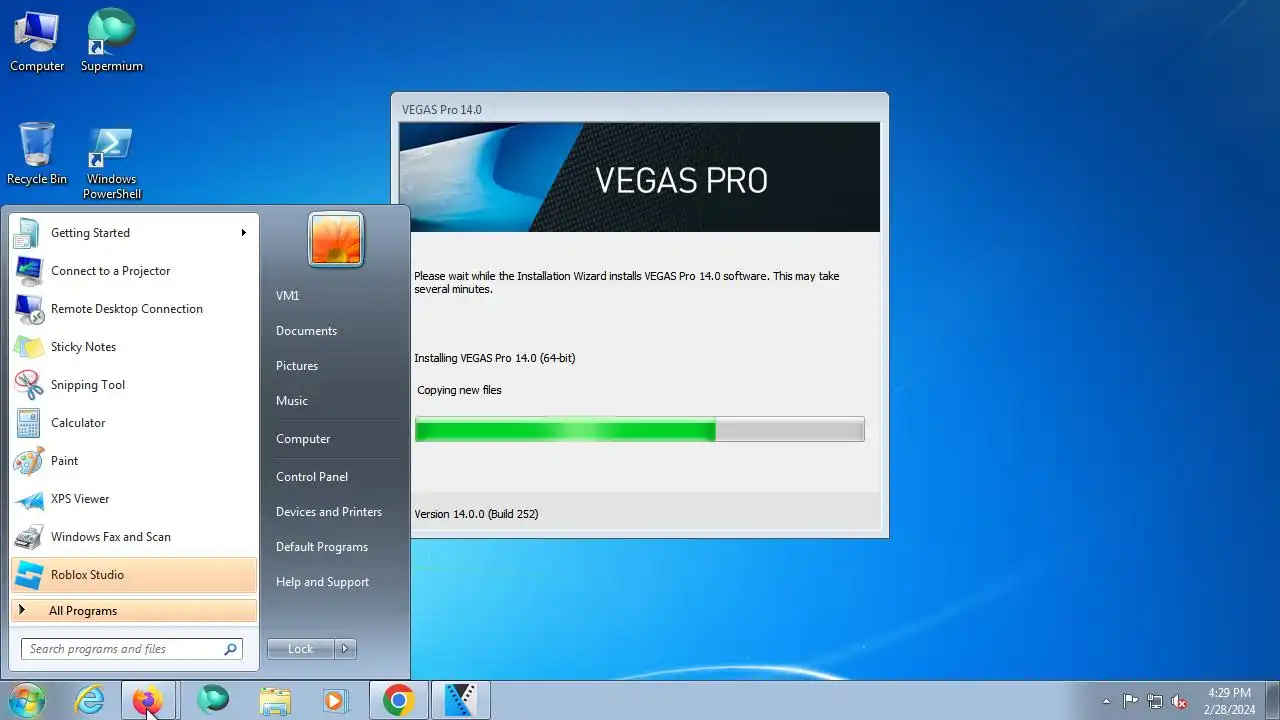Image resolution: width=1280 pixels, height=720 pixels.
Task: Click the Start orb button on taskbar
Action: (x=26, y=700)
